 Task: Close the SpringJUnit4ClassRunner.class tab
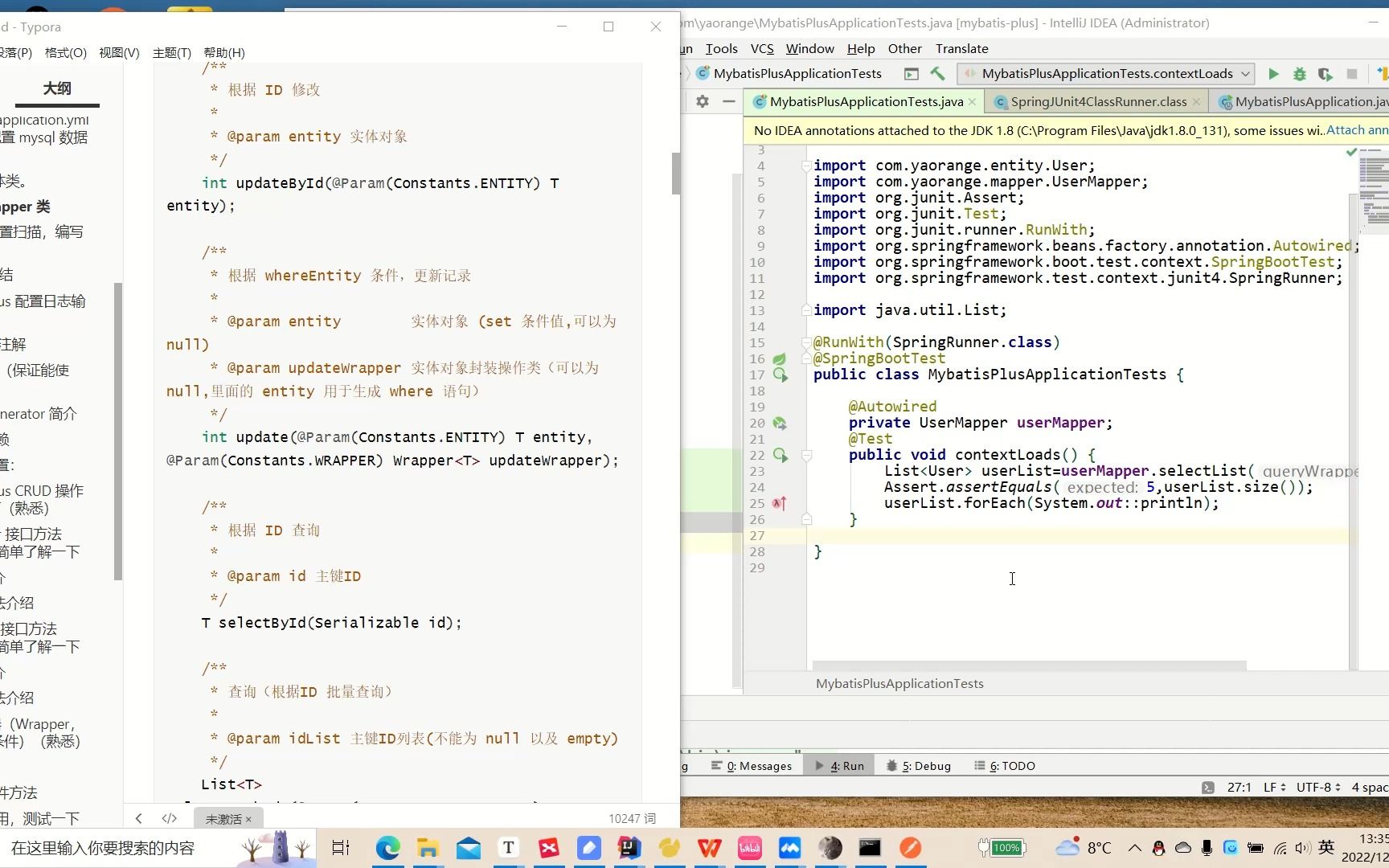click(x=1196, y=101)
